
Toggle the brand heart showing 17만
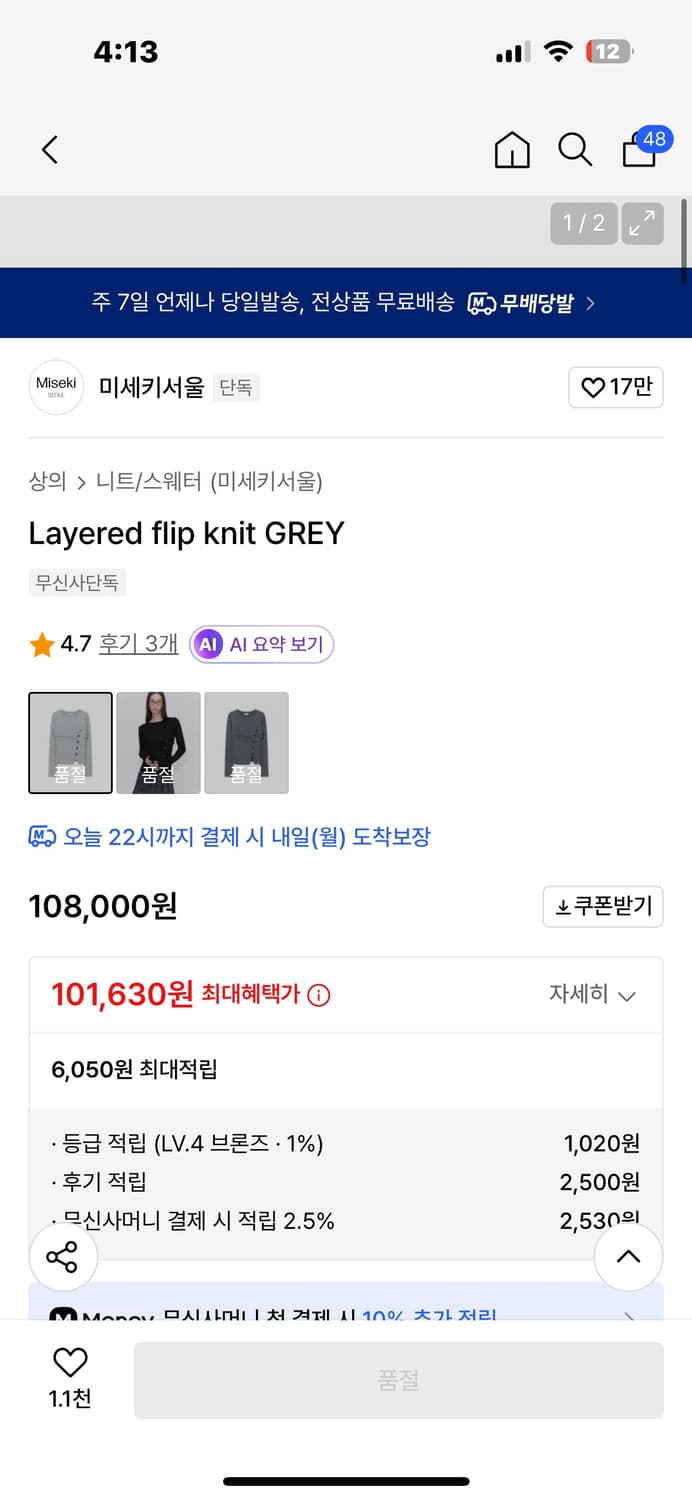click(x=616, y=387)
